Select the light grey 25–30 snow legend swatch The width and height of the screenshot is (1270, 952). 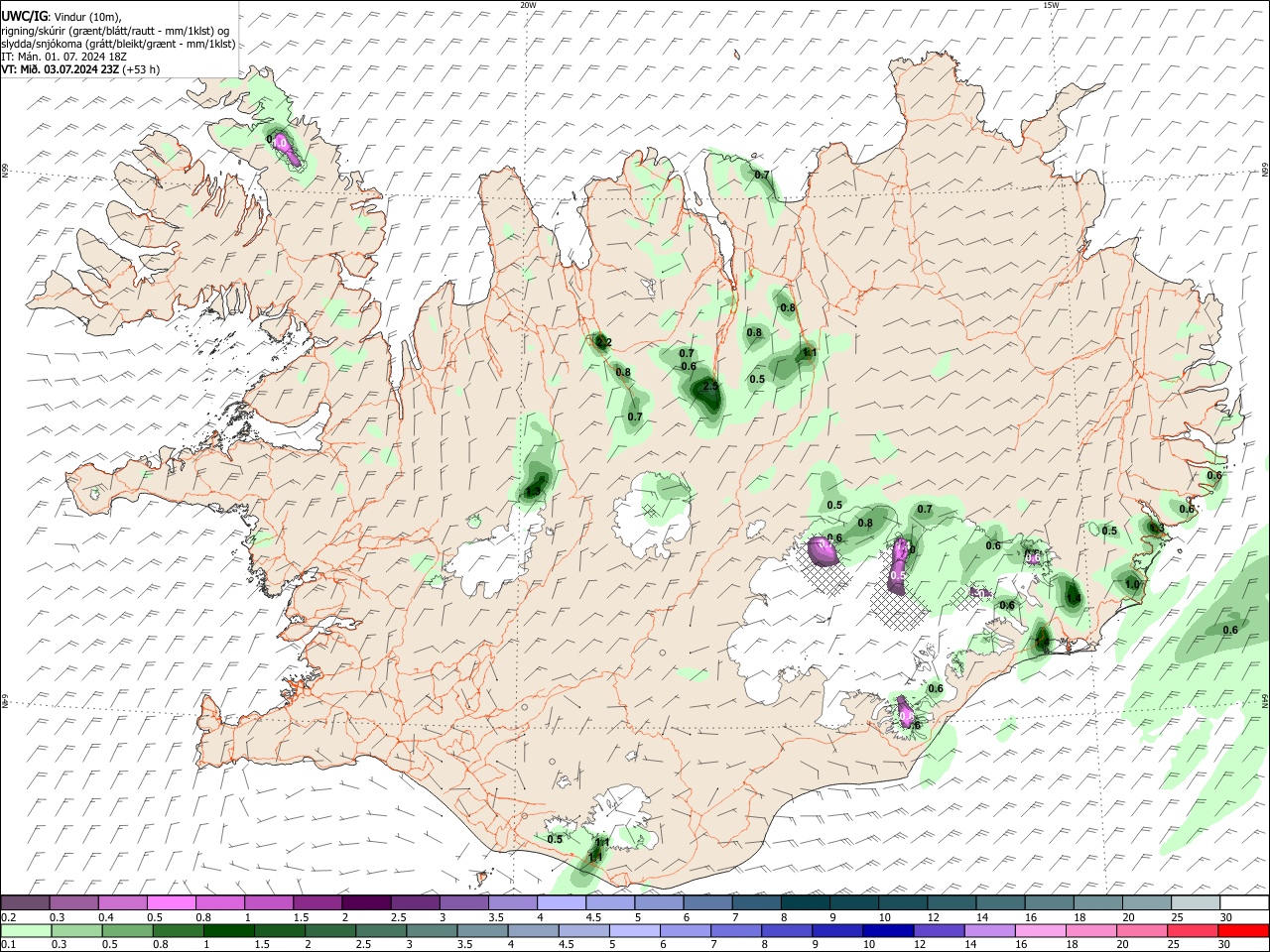point(1196,903)
